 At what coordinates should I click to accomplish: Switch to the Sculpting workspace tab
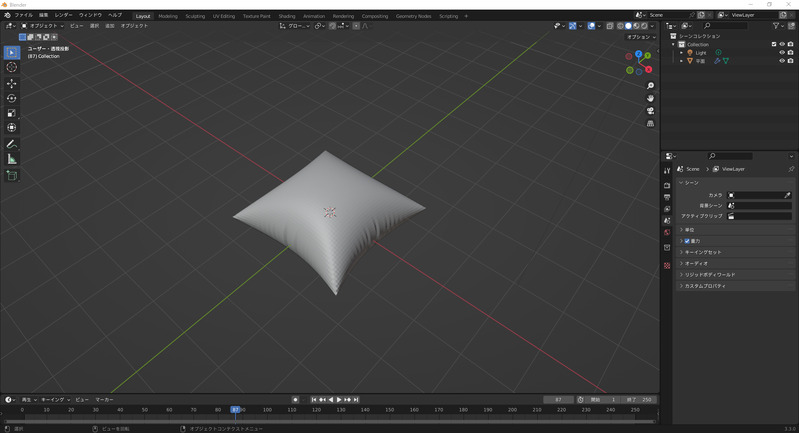tap(194, 16)
